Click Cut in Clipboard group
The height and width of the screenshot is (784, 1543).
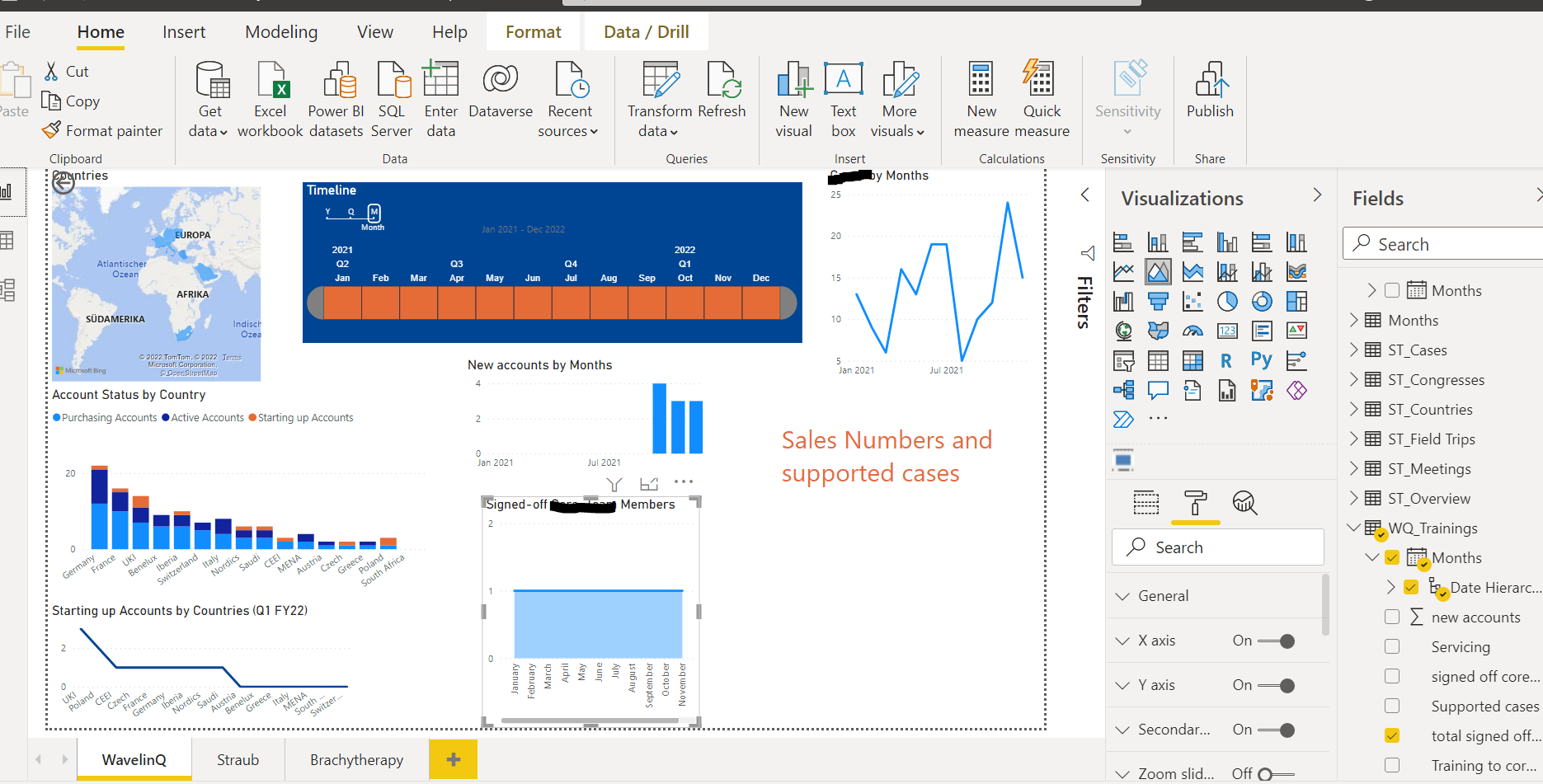(x=67, y=72)
